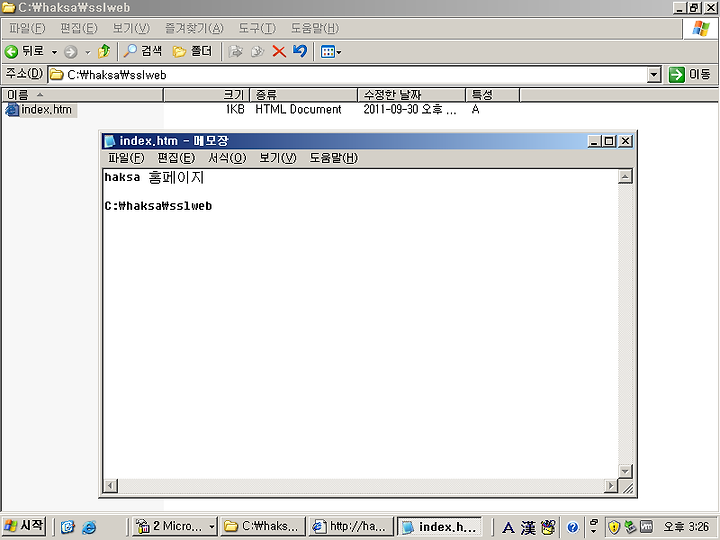Click the Notepad resize grip corner
This screenshot has height=540, width=720.
coord(626,486)
